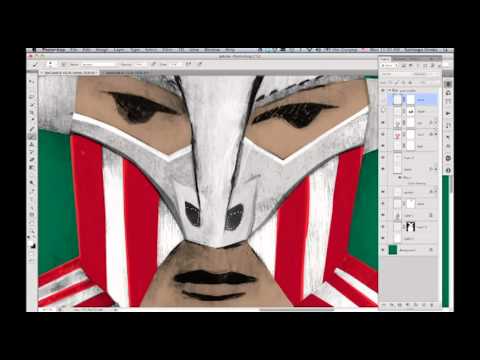
Task: Open the Image menu
Action: (102, 50)
